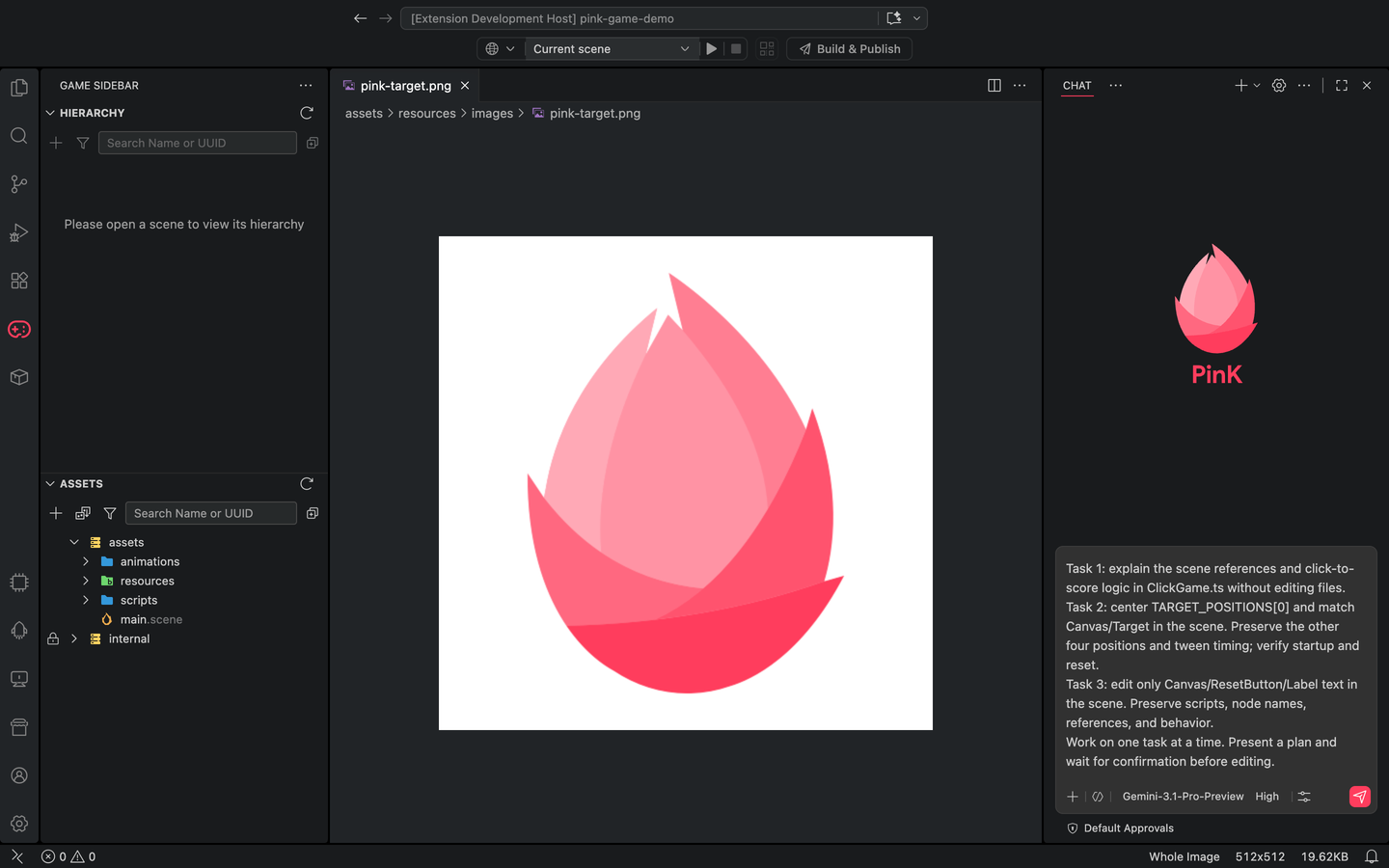Viewport: 1389px width, 868px height.
Task: Open the Explorer view in the activity bar
Action: tap(19, 88)
